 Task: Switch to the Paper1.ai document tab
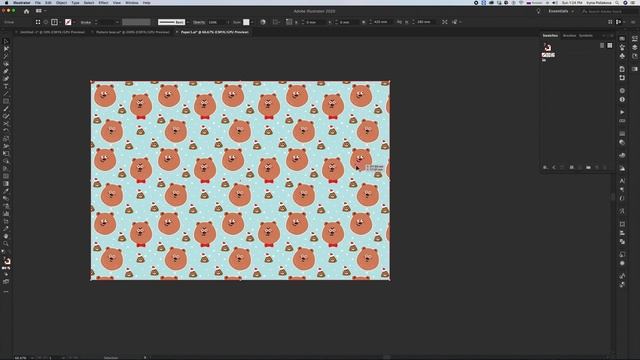click(x=214, y=32)
